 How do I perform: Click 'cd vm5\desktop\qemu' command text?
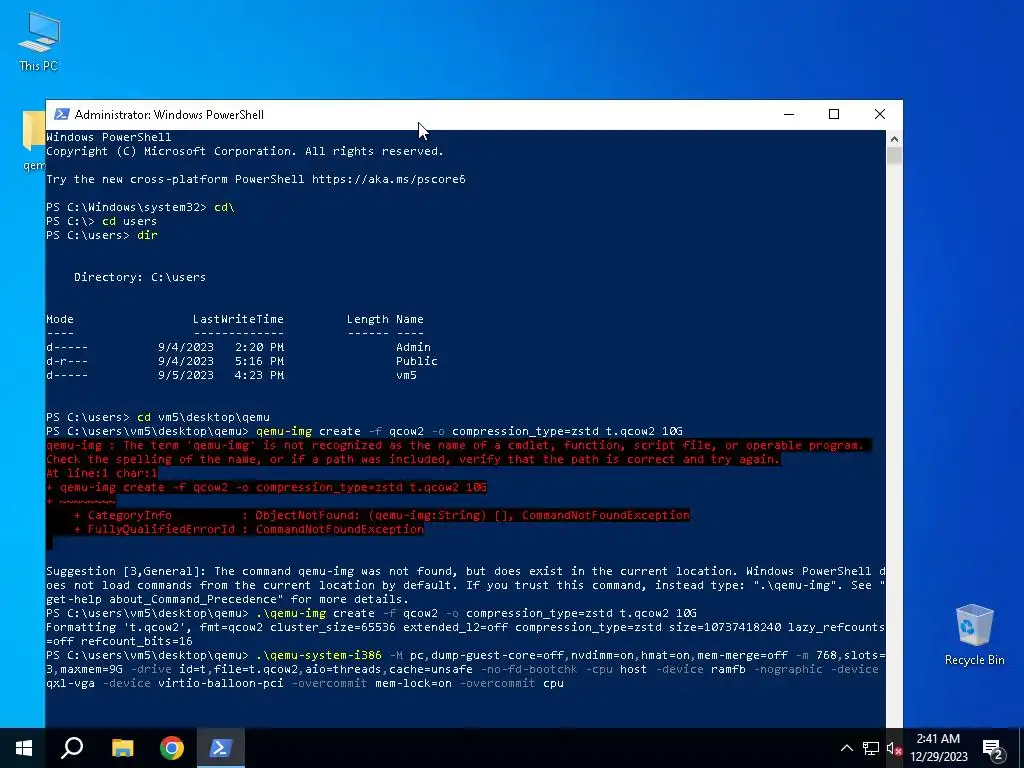[203, 417]
